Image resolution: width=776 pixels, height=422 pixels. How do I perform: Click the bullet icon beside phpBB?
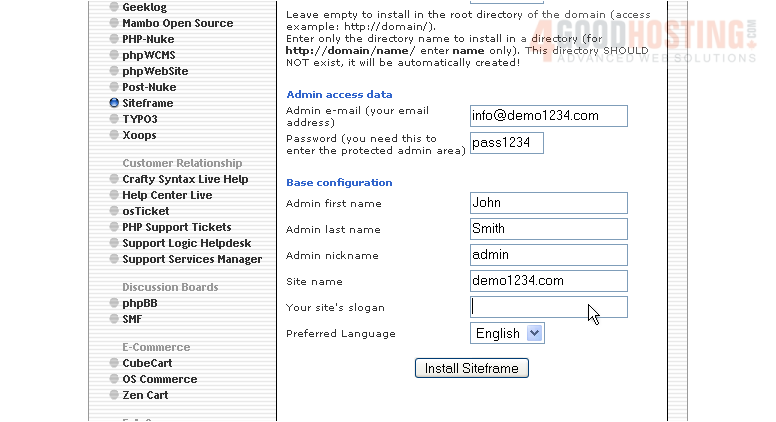coord(114,303)
